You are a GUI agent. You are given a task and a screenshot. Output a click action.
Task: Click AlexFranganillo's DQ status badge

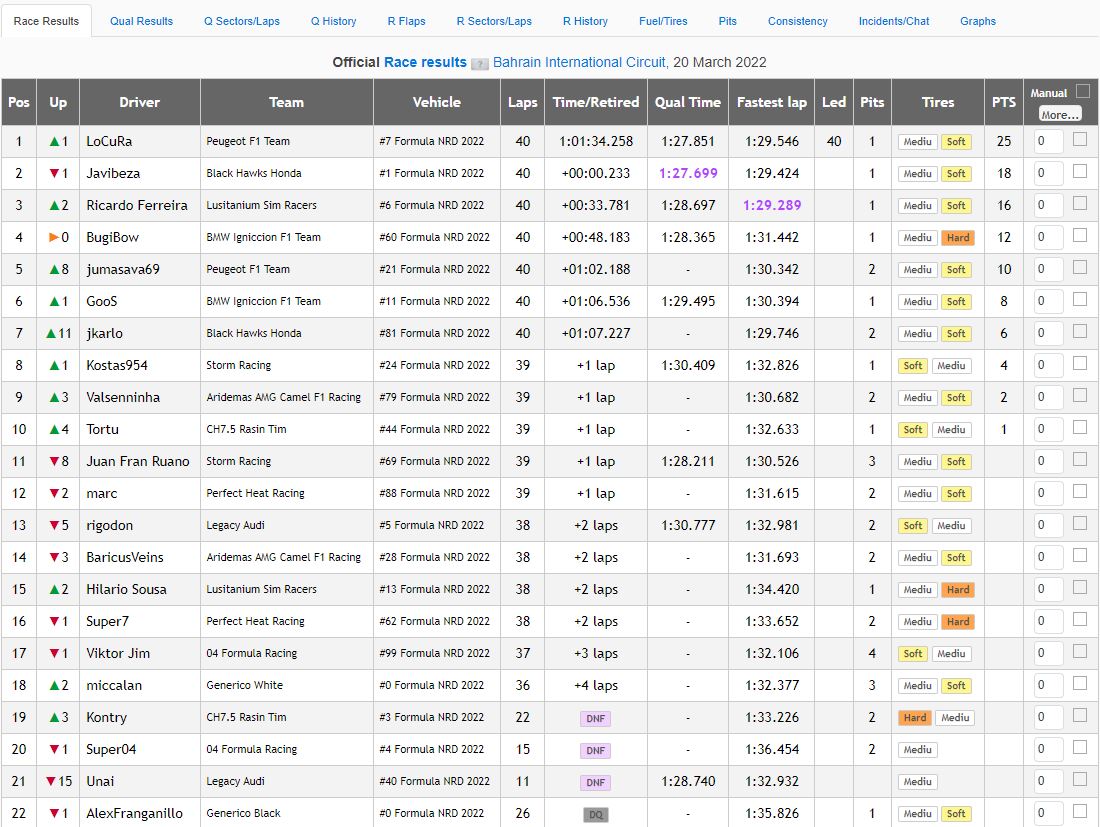click(596, 814)
